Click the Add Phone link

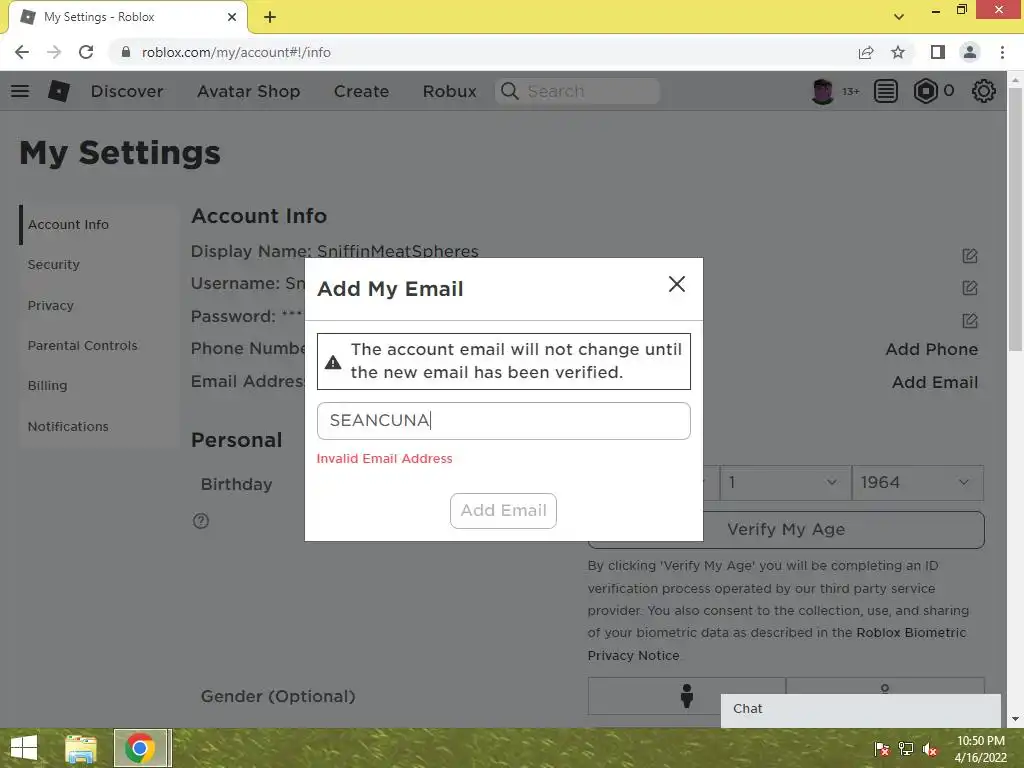[931, 349]
